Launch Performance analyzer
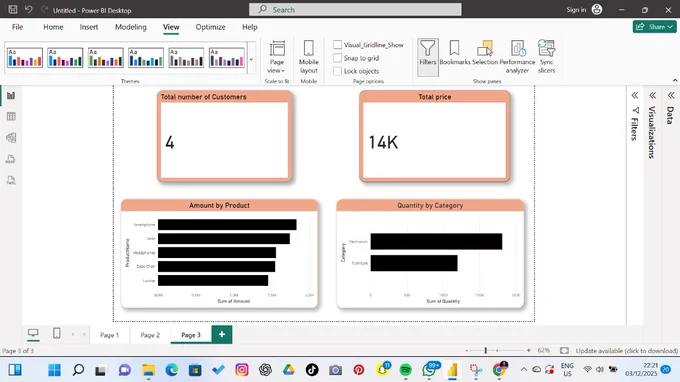 [517, 56]
